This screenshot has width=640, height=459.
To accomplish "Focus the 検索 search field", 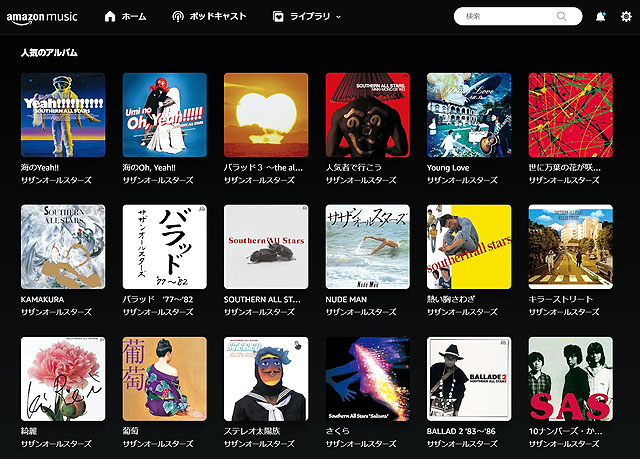I will pyautogui.click(x=518, y=16).
